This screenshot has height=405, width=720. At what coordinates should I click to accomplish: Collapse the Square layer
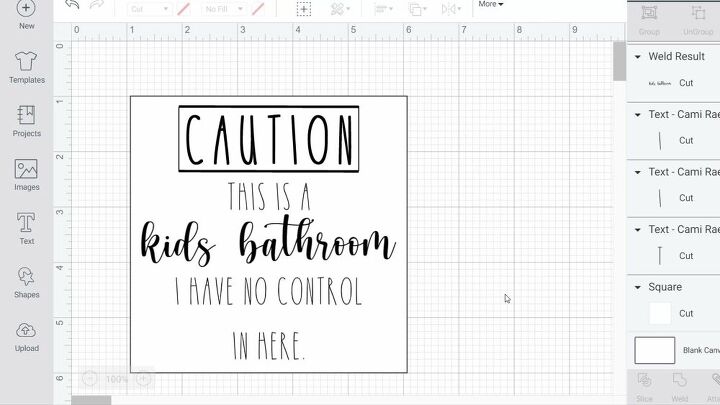pyautogui.click(x=638, y=287)
